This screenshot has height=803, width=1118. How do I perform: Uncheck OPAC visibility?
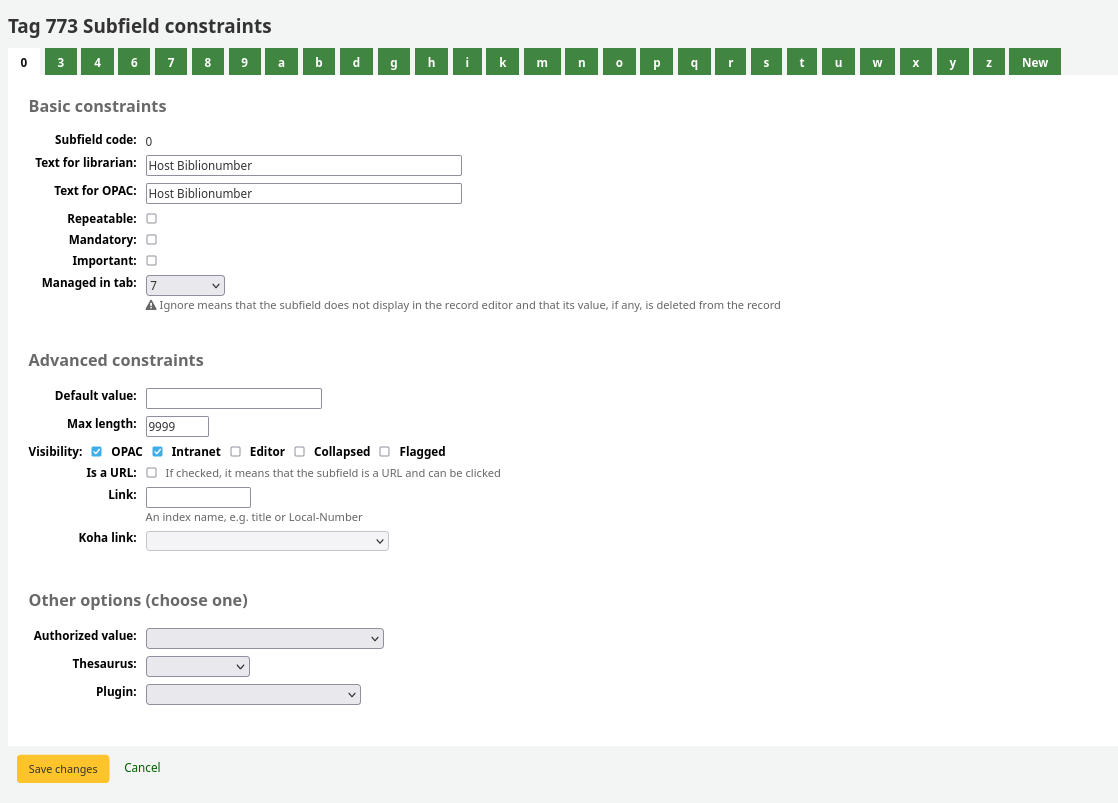pyautogui.click(x=97, y=452)
